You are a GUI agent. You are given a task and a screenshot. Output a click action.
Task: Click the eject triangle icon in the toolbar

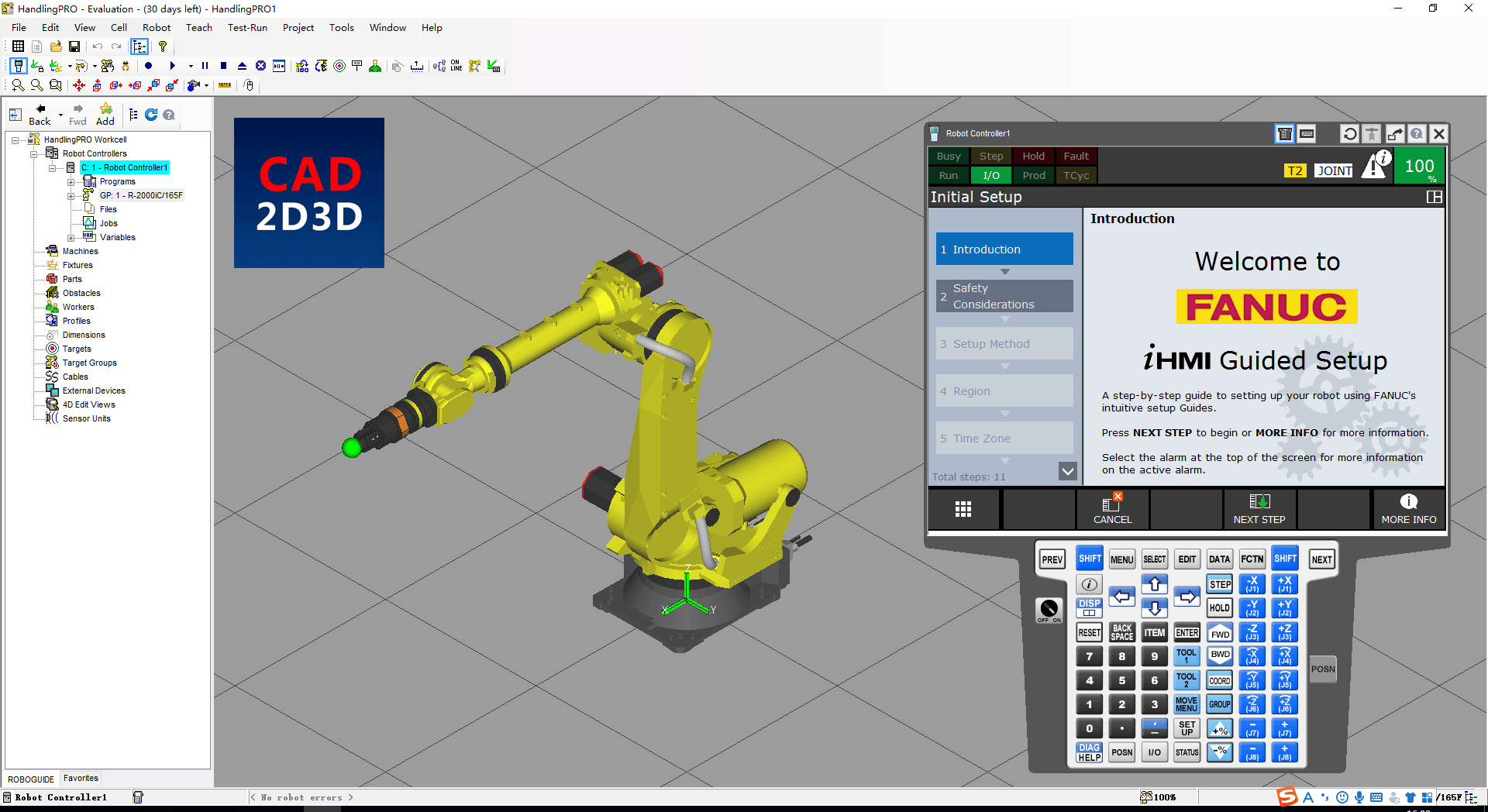242,66
